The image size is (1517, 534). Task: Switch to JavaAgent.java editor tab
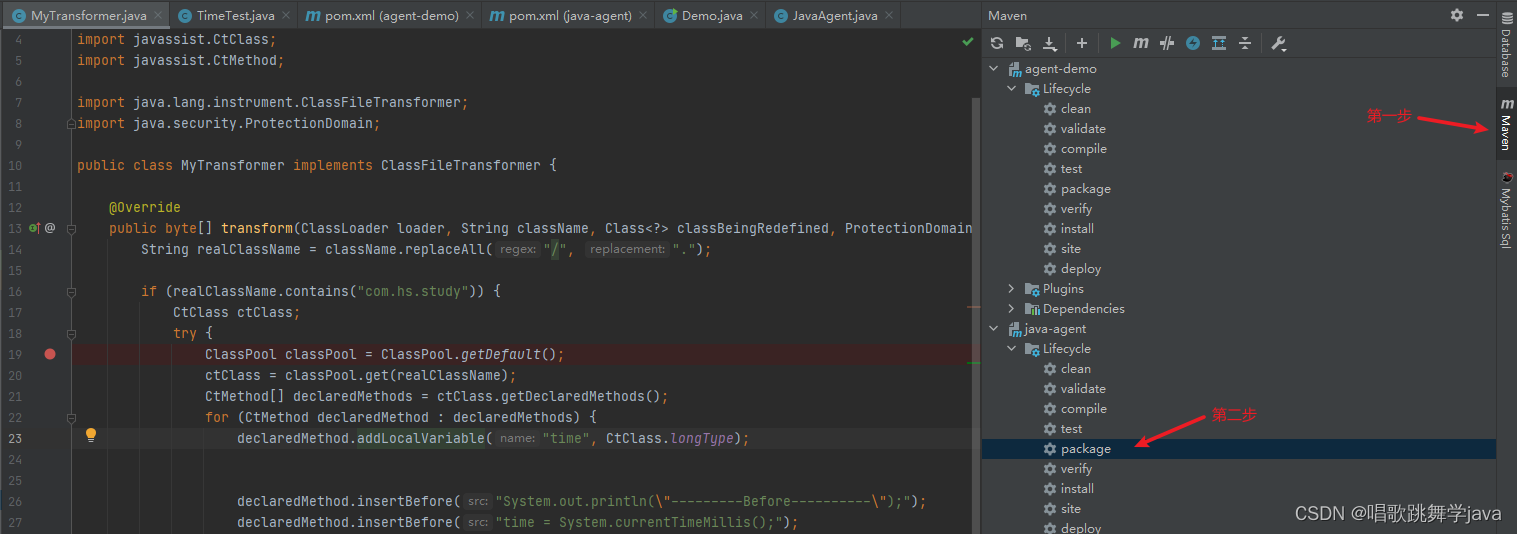835,16
